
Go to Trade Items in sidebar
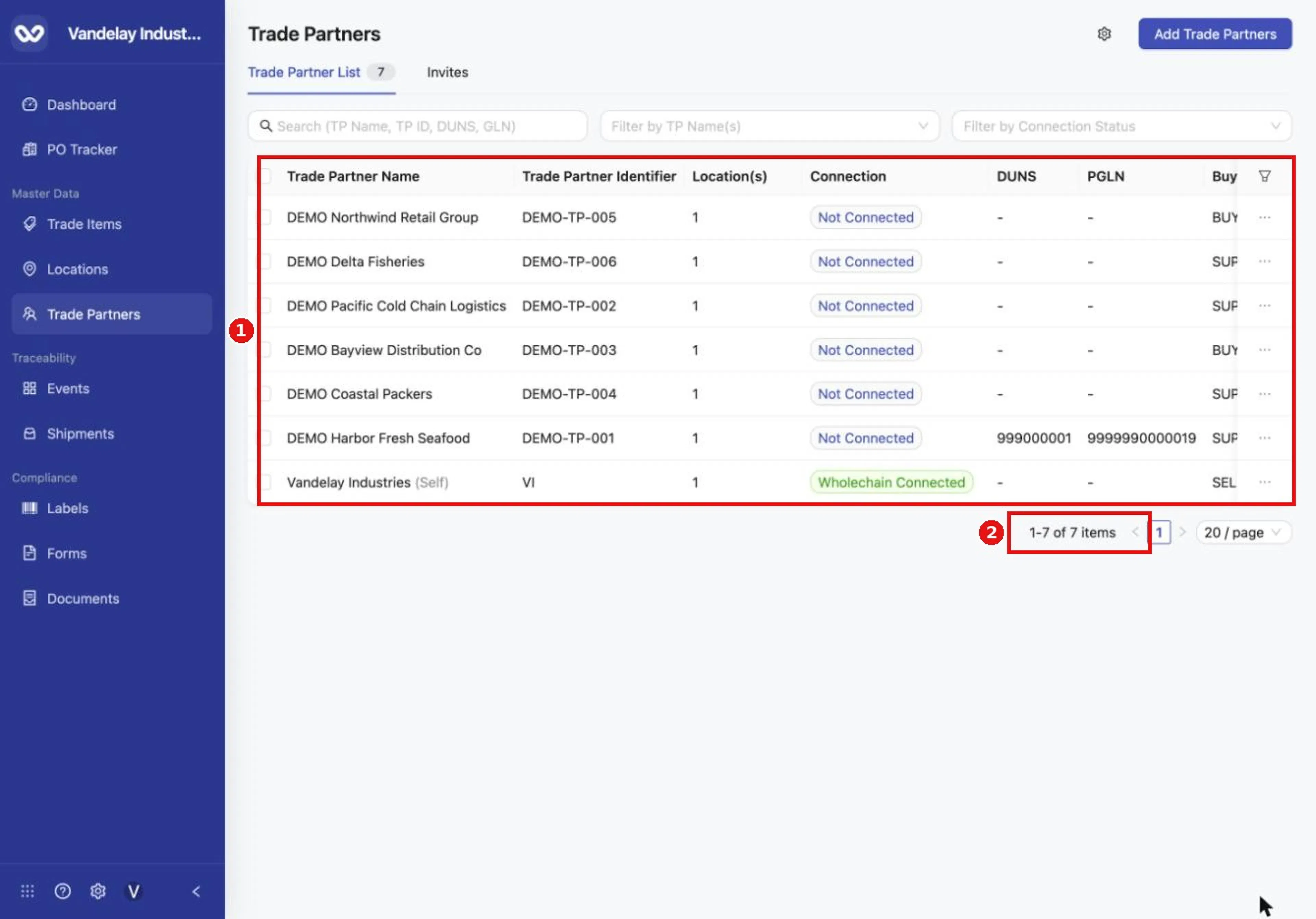coord(84,224)
